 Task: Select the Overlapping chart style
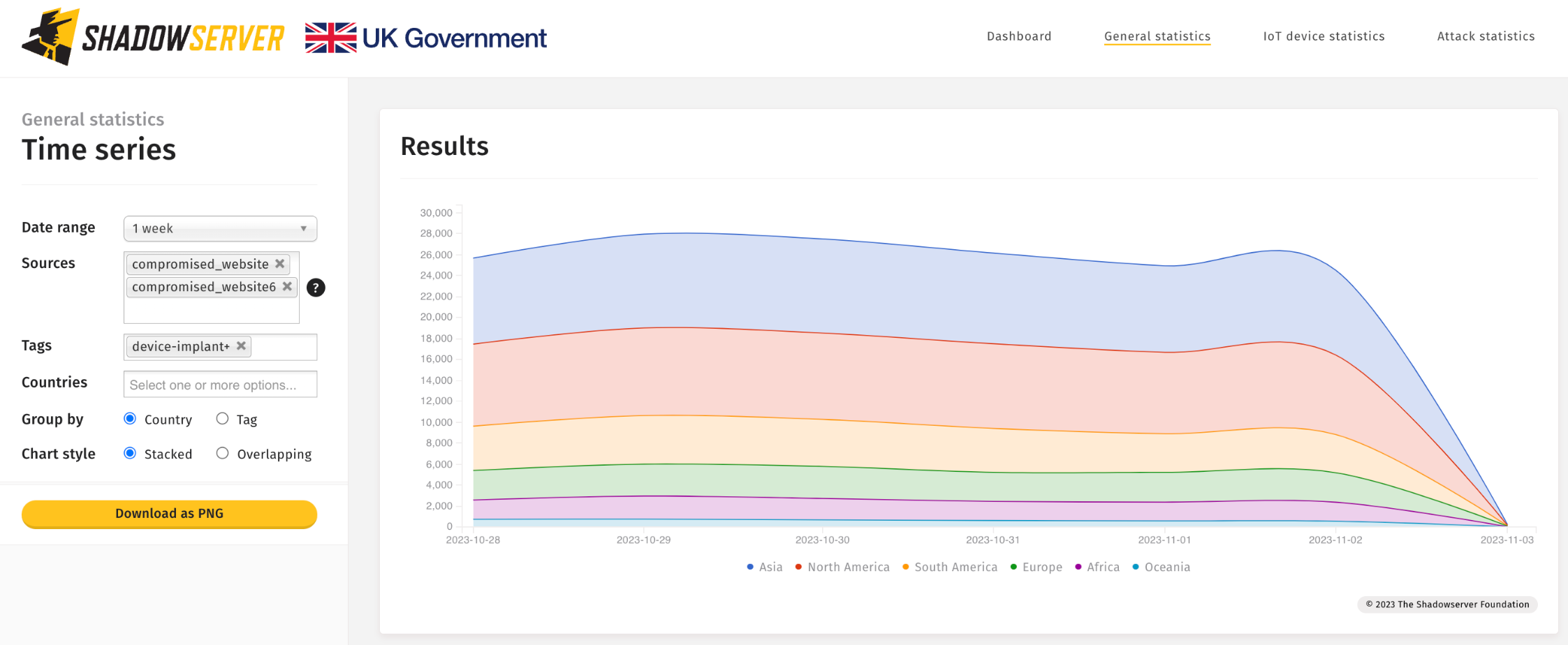click(222, 453)
